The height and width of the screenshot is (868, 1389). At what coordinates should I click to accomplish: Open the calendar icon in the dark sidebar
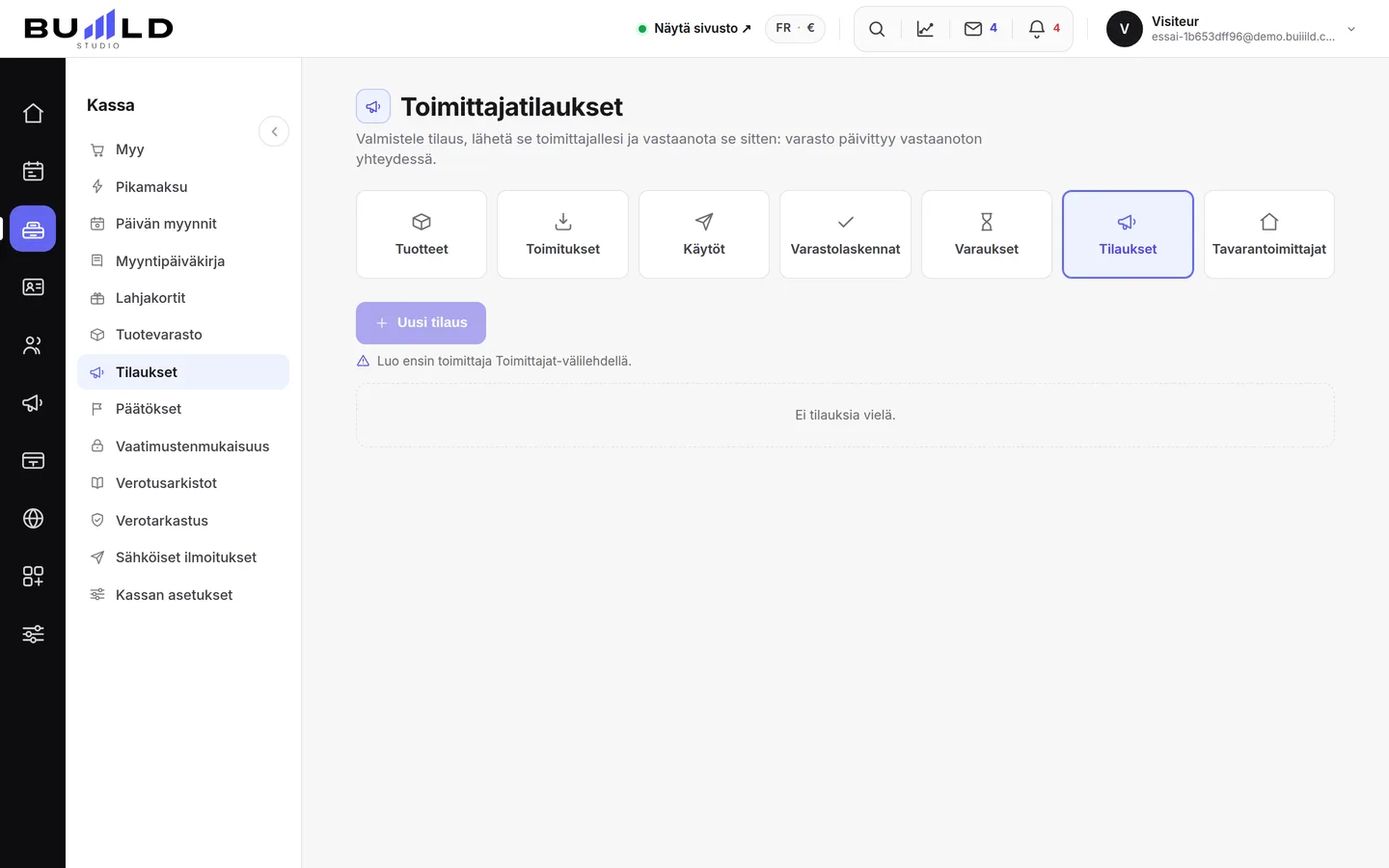click(33, 171)
